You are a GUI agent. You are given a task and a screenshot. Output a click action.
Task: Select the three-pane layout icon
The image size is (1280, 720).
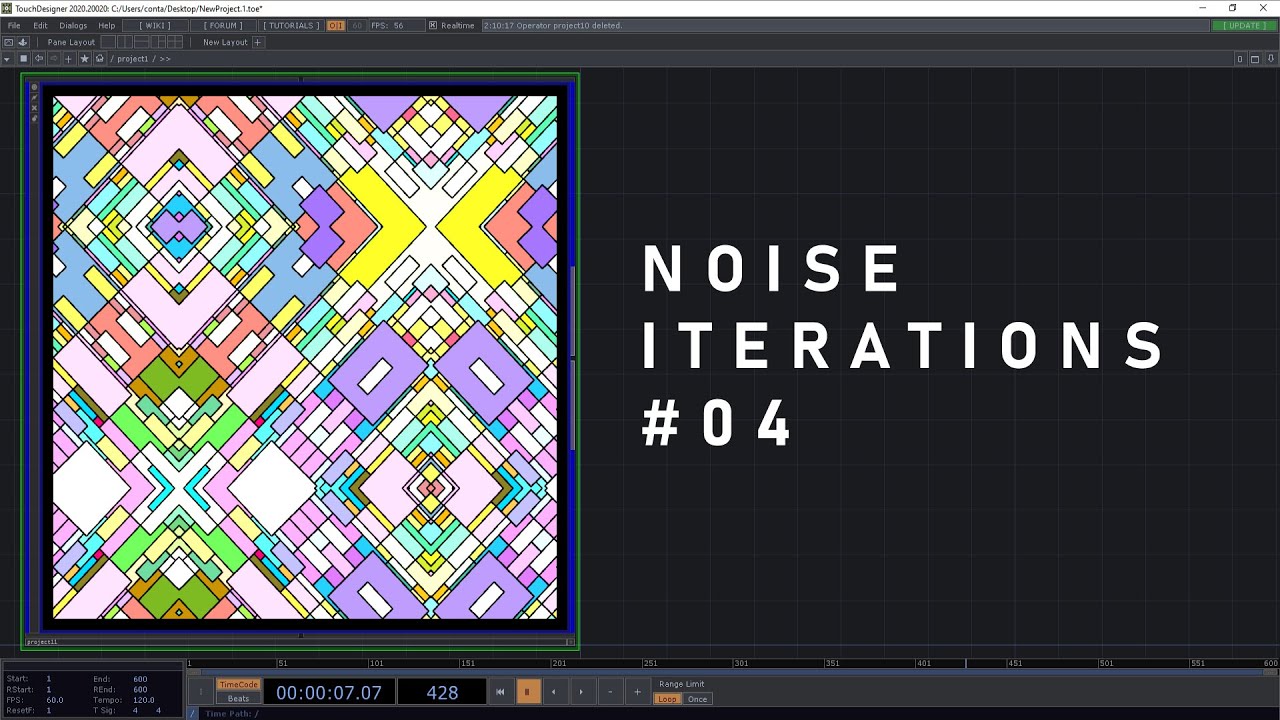click(x=159, y=42)
